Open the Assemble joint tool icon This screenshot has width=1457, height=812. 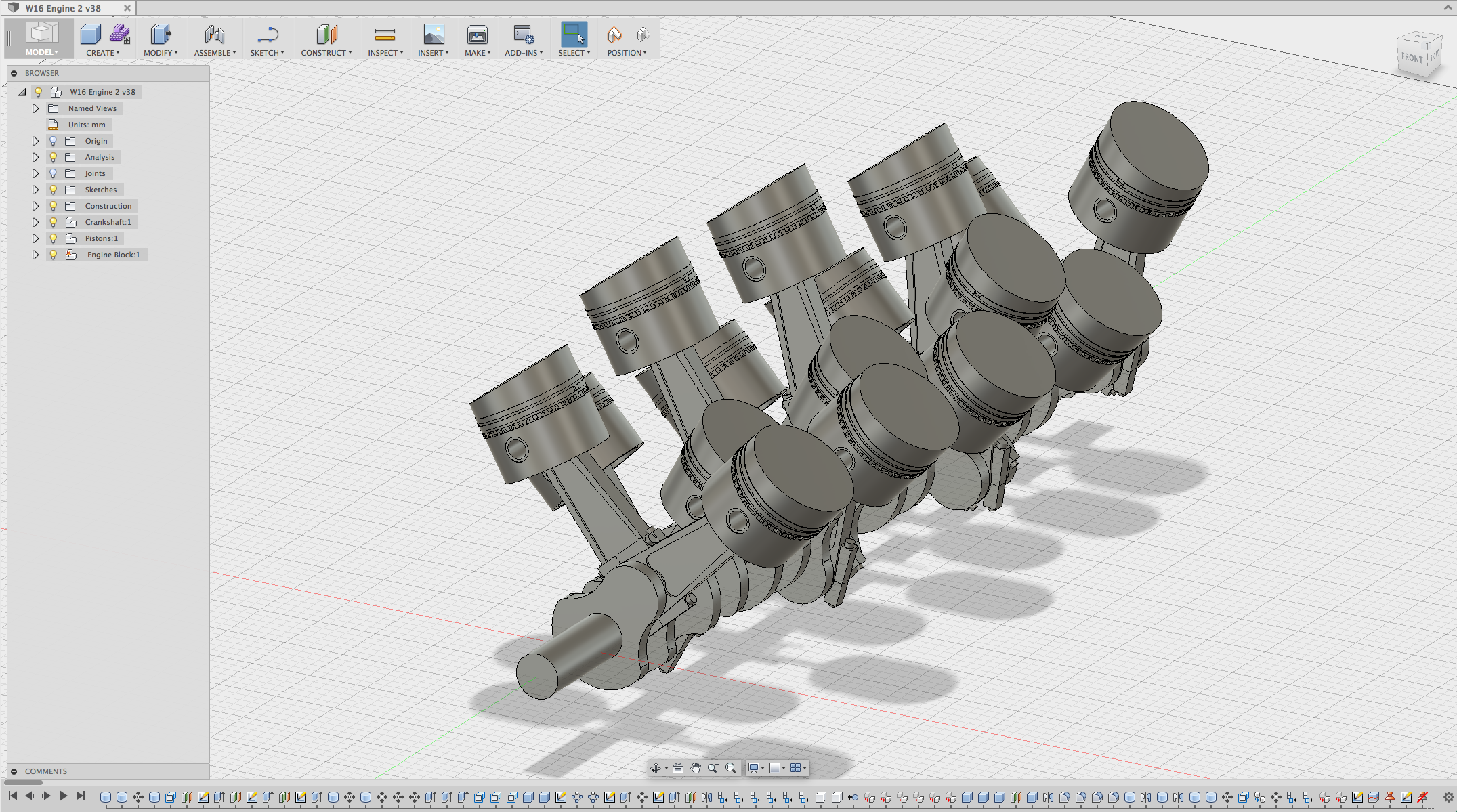click(215, 34)
